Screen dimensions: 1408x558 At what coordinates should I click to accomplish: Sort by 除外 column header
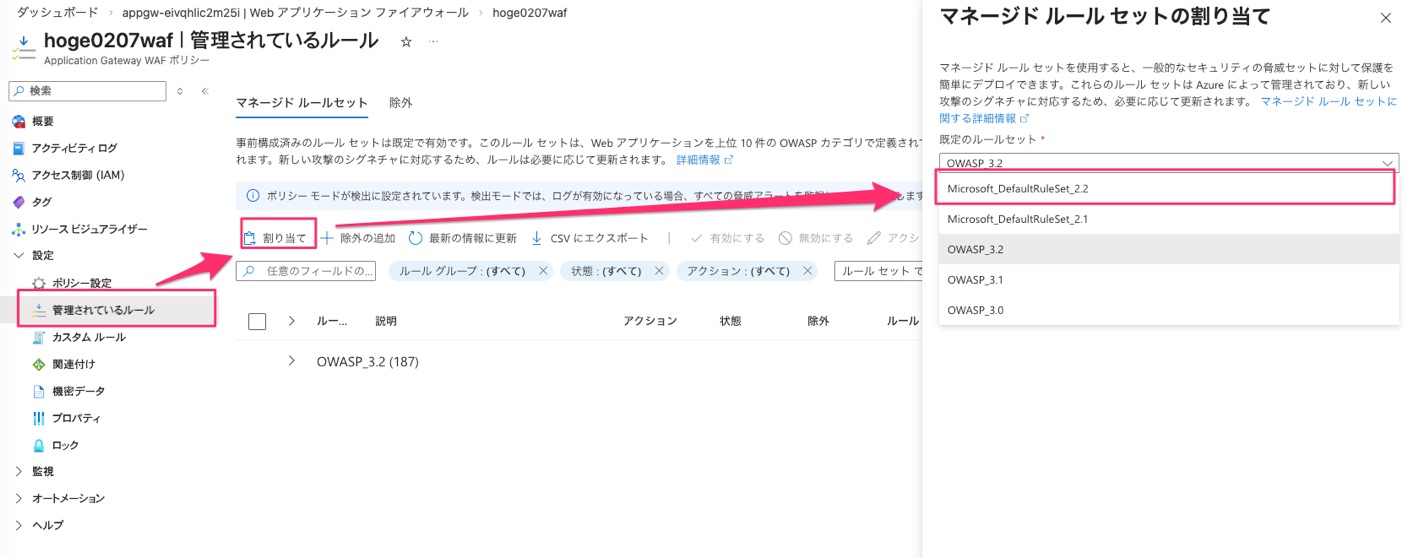pos(818,321)
